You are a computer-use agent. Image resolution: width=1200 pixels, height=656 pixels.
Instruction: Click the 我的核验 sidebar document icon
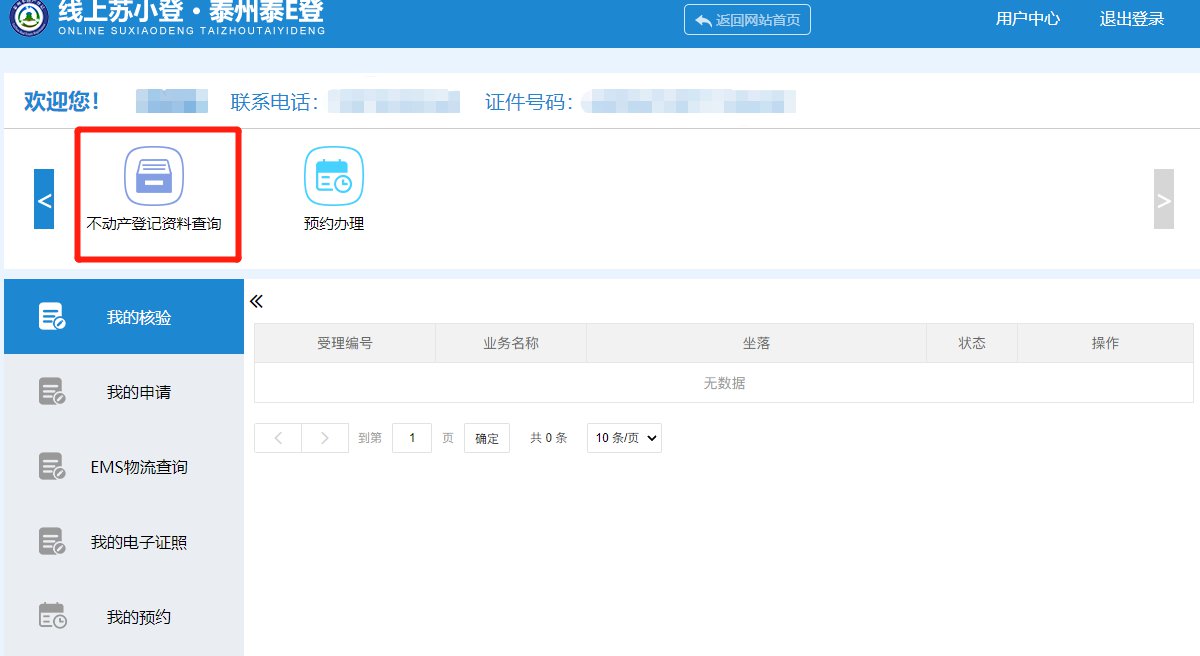tap(52, 317)
